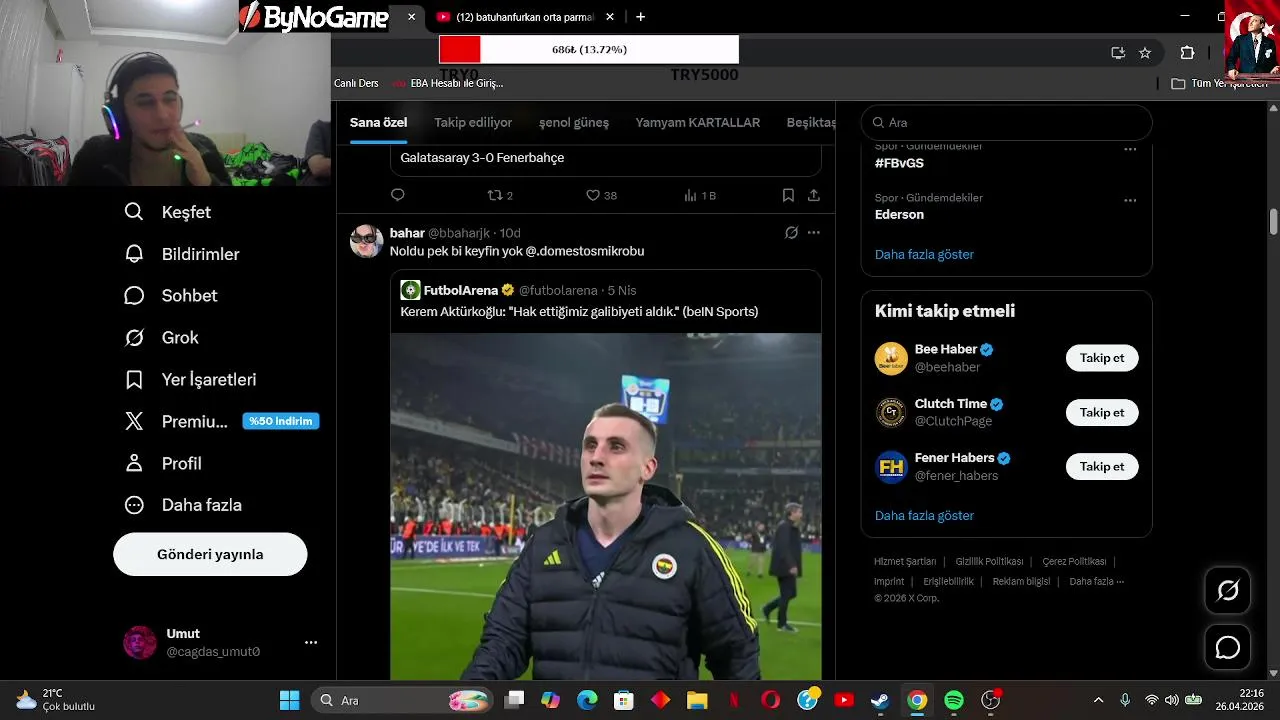Open FutbolArena quoted account name

(460, 290)
